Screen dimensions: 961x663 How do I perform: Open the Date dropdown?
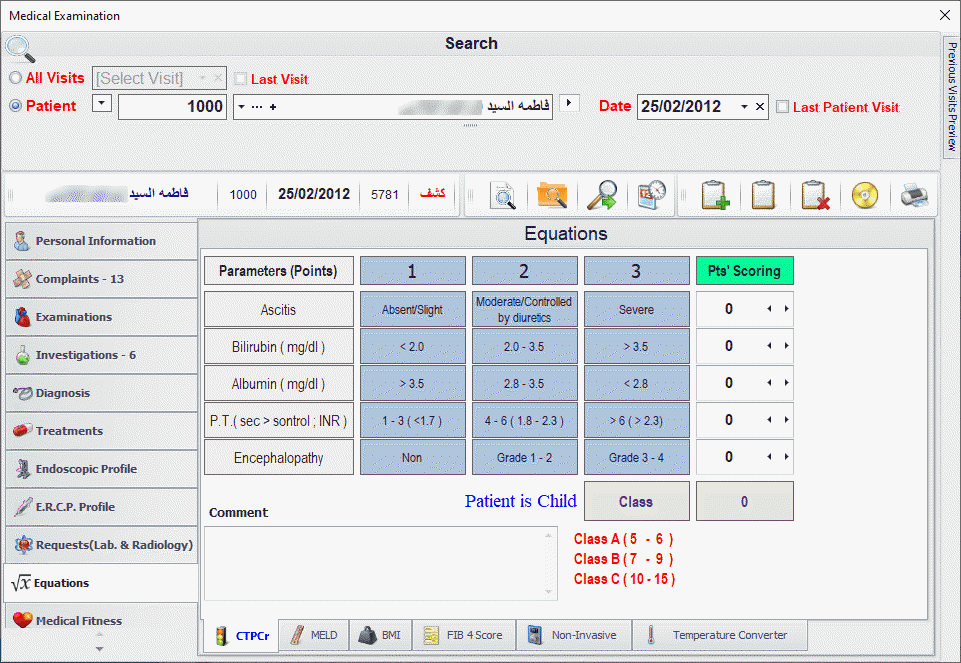(x=746, y=105)
